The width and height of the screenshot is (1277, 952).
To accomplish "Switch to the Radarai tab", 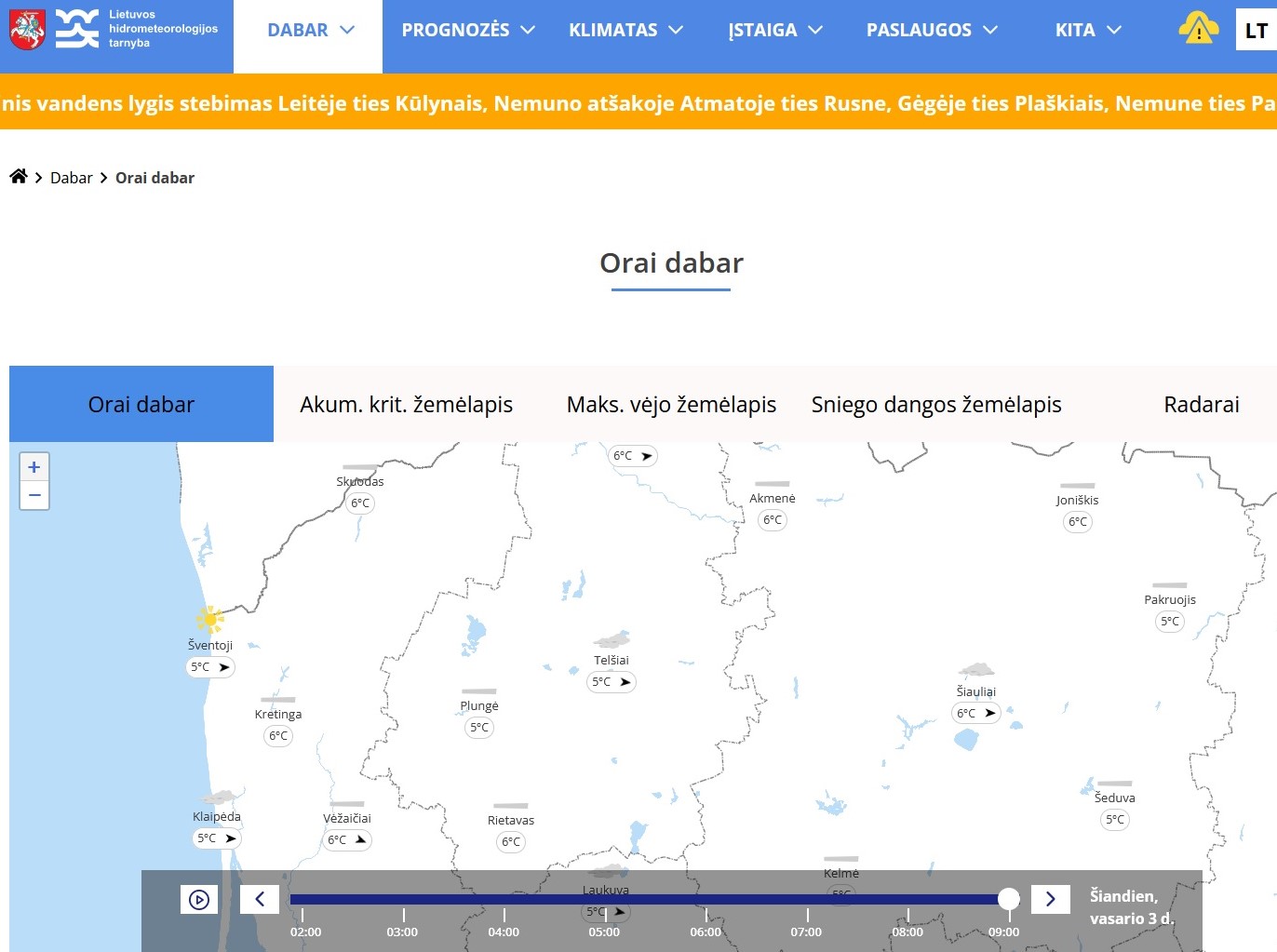I will click(x=1201, y=404).
